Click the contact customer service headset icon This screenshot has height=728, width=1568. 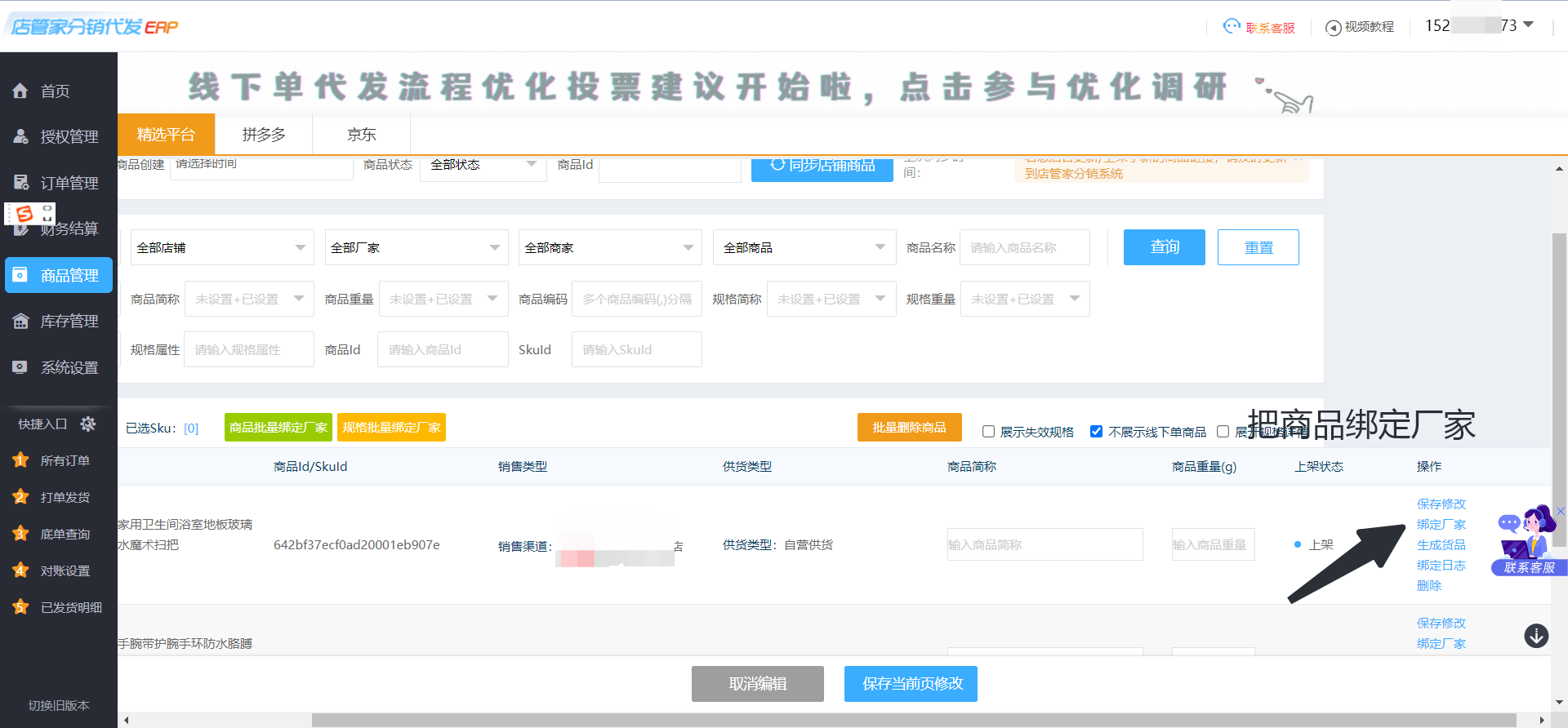(x=1232, y=27)
